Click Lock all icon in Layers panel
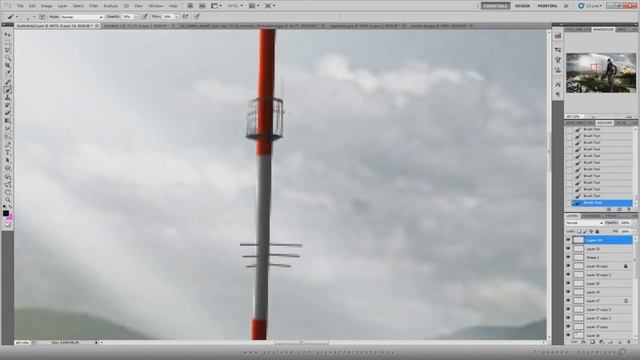 (597, 231)
